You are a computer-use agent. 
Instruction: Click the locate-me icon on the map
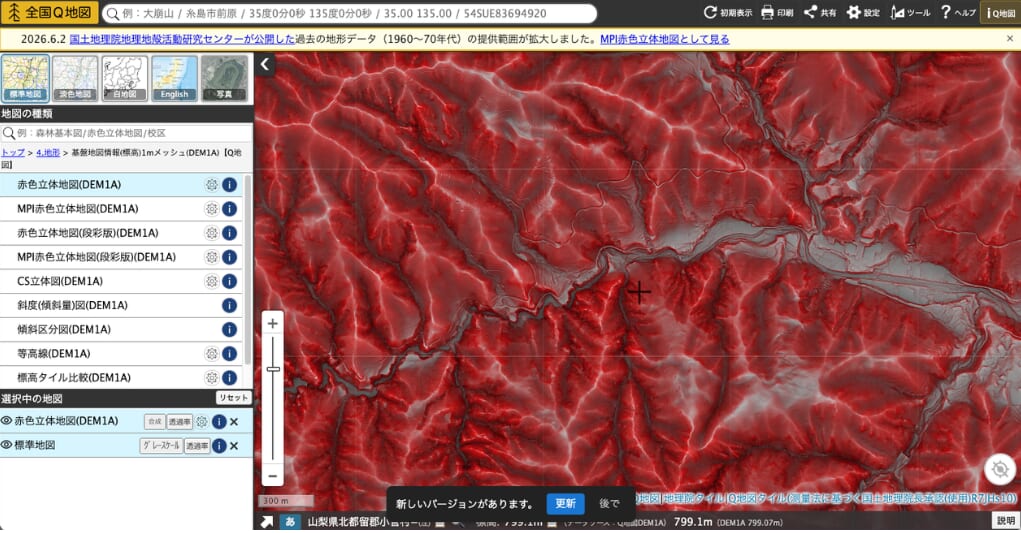pyautogui.click(x=1000, y=469)
